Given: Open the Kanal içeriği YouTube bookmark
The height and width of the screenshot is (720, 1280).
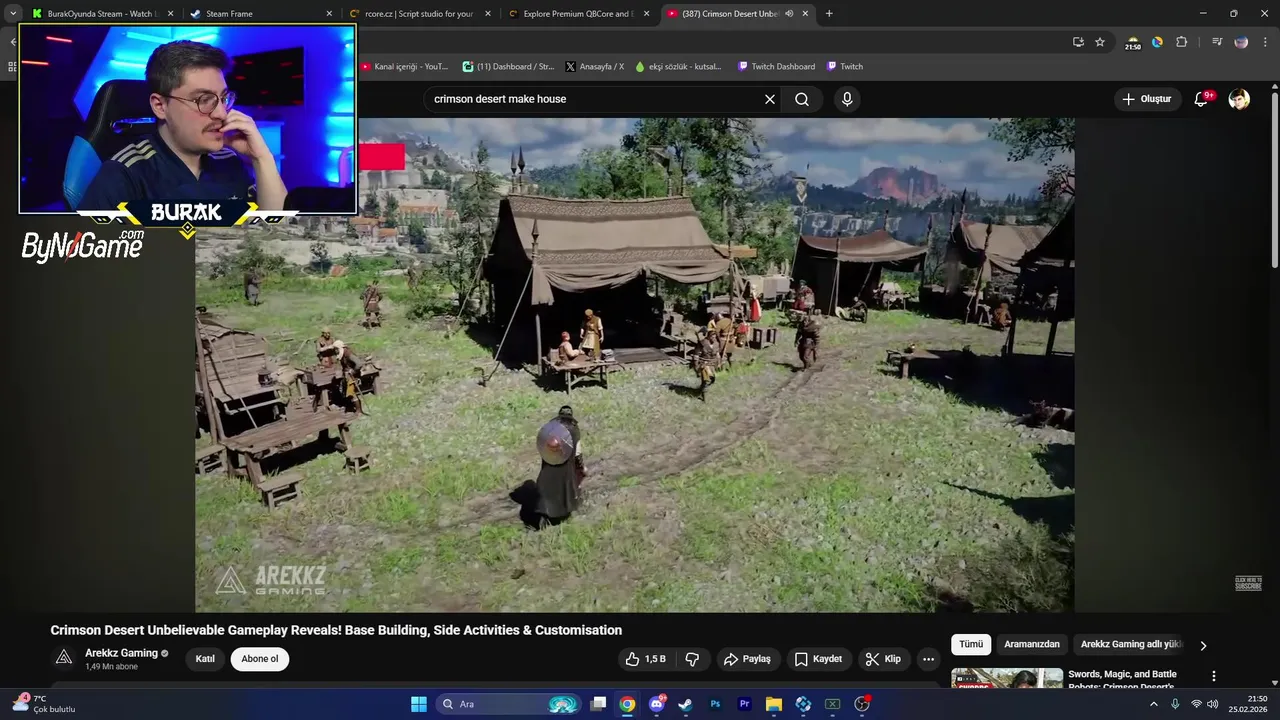Looking at the screenshot, I should 405,66.
